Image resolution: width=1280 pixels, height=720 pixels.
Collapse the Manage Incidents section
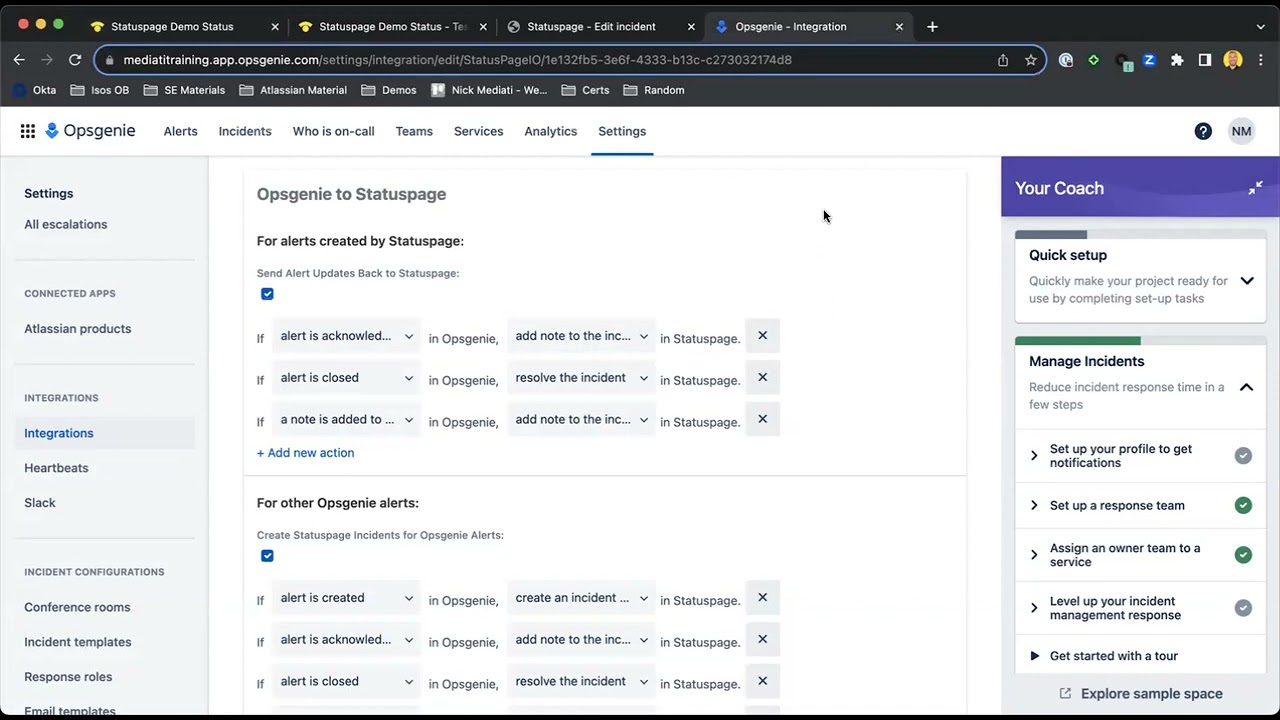click(1246, 387)
